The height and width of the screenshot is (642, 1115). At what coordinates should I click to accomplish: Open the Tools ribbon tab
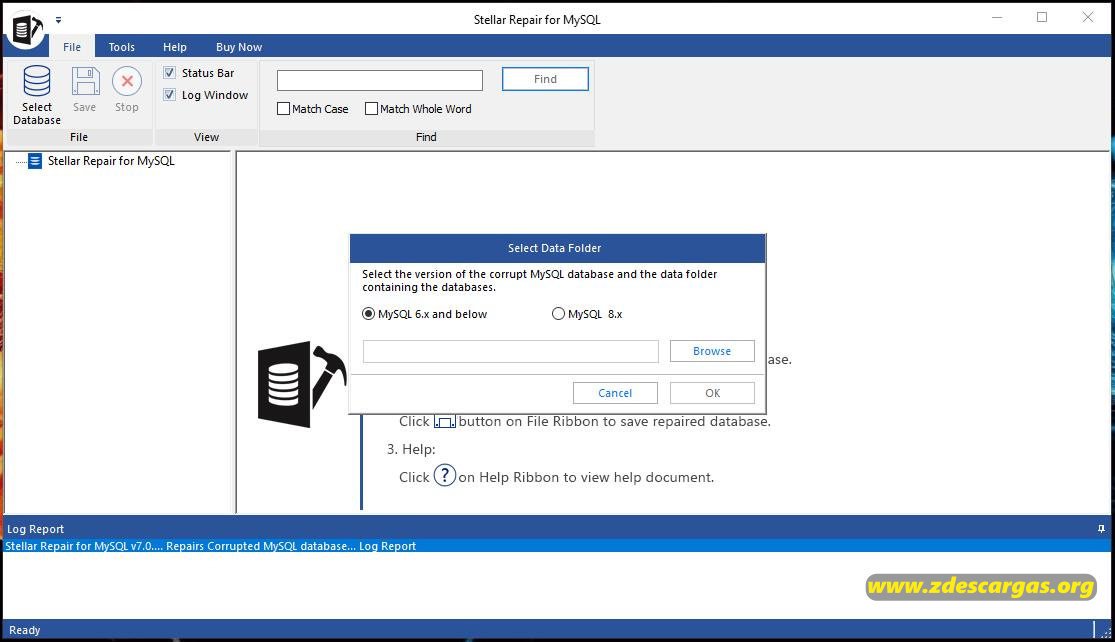122,47
